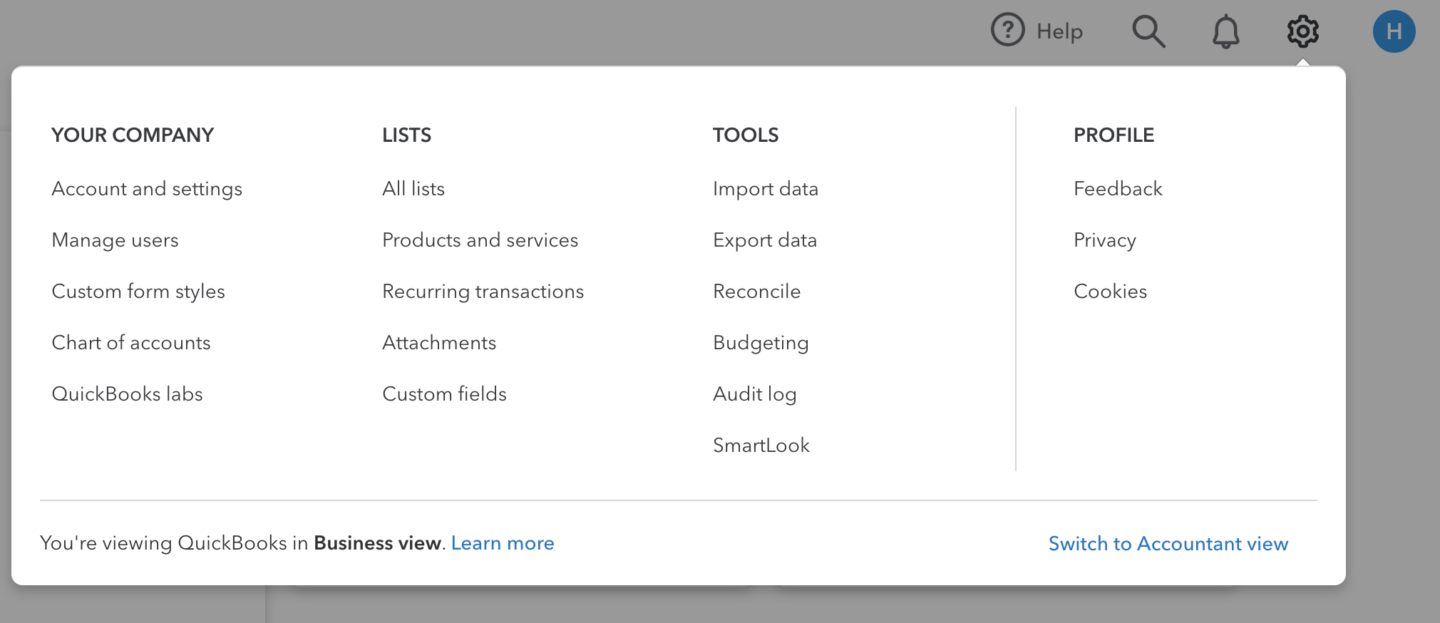The image size is (1440, 623).
Task: Open Custom form styles
Action: (138, 291)
